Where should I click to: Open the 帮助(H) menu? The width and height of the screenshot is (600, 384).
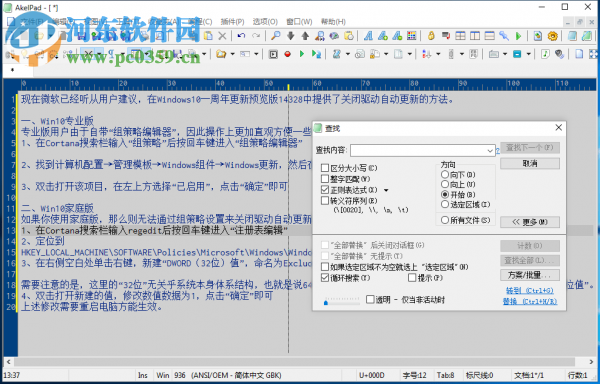(x=333, y=21)
